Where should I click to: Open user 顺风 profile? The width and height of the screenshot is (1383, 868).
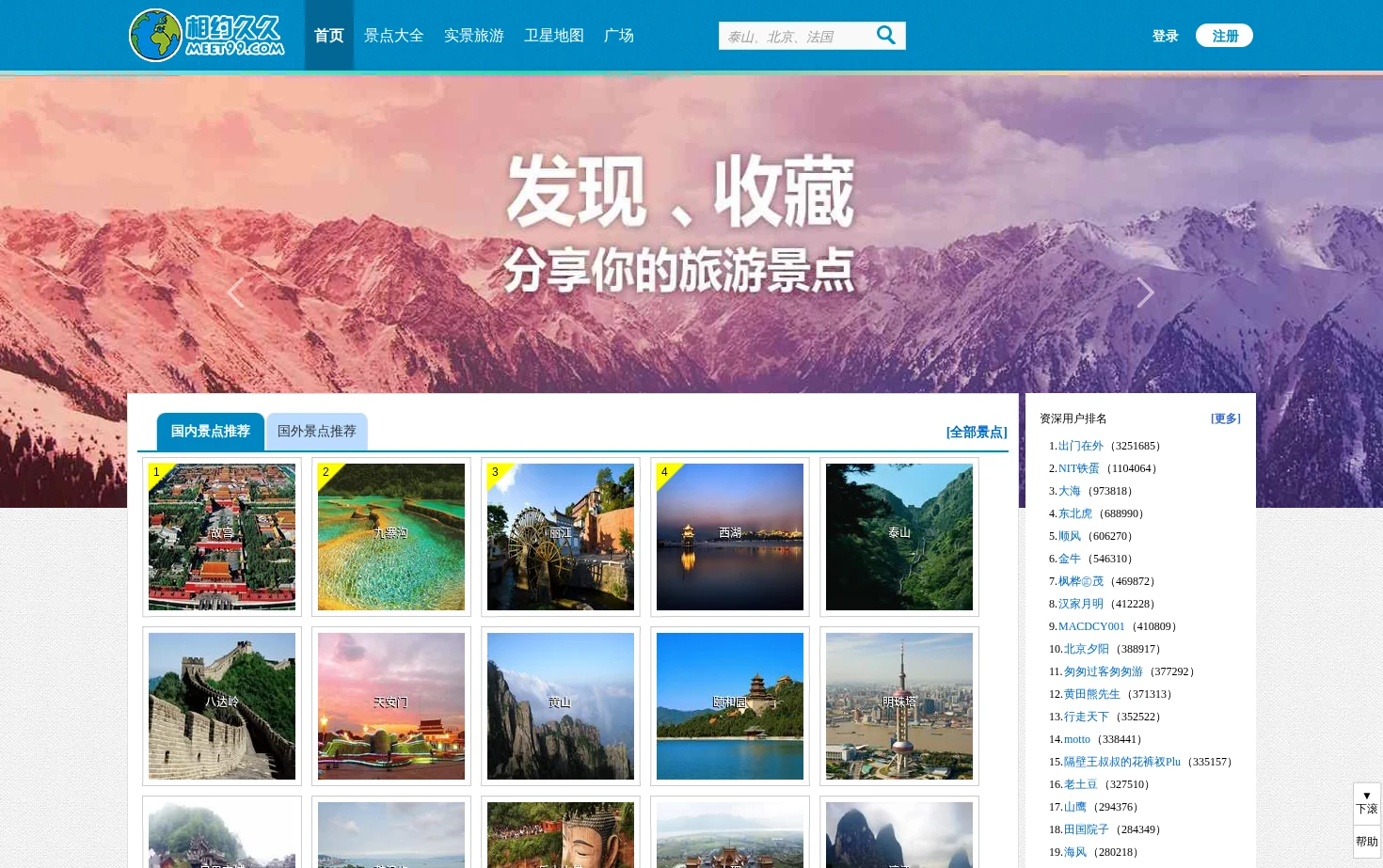(1069, 536)
